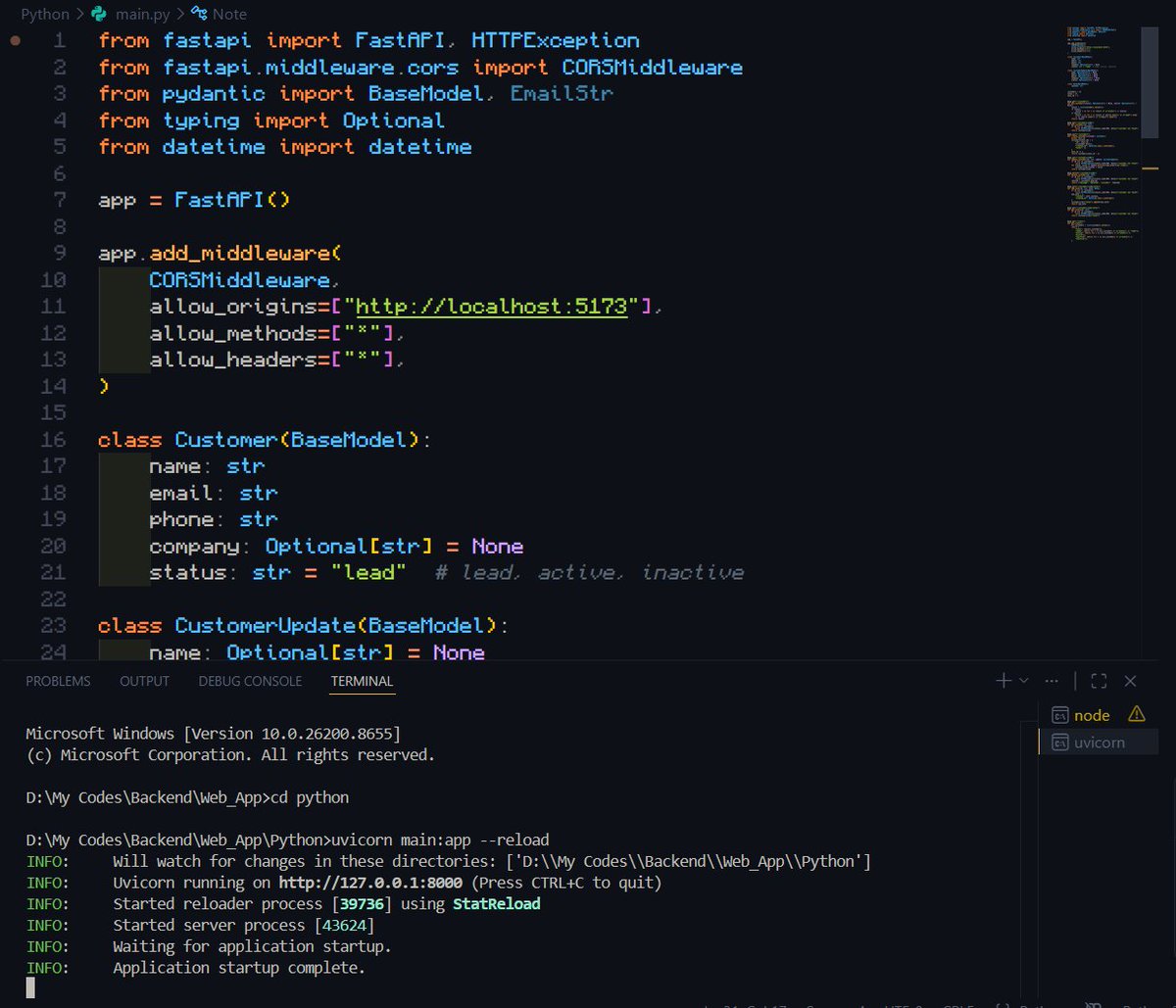Image resolution: width=1176 pixels, height=1008 pixels.
Task: Click 'class Customer(BaseModel):' line
Action: tap(265, 440)
